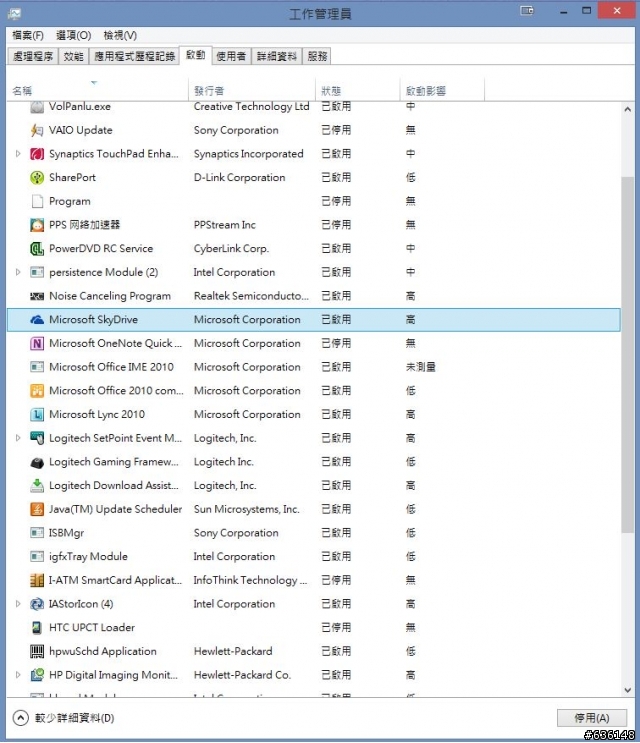Click the Microsoft Office IME 2010 icon
The height and width of the screenshot is (743, 640).
(x=37, y=367)
